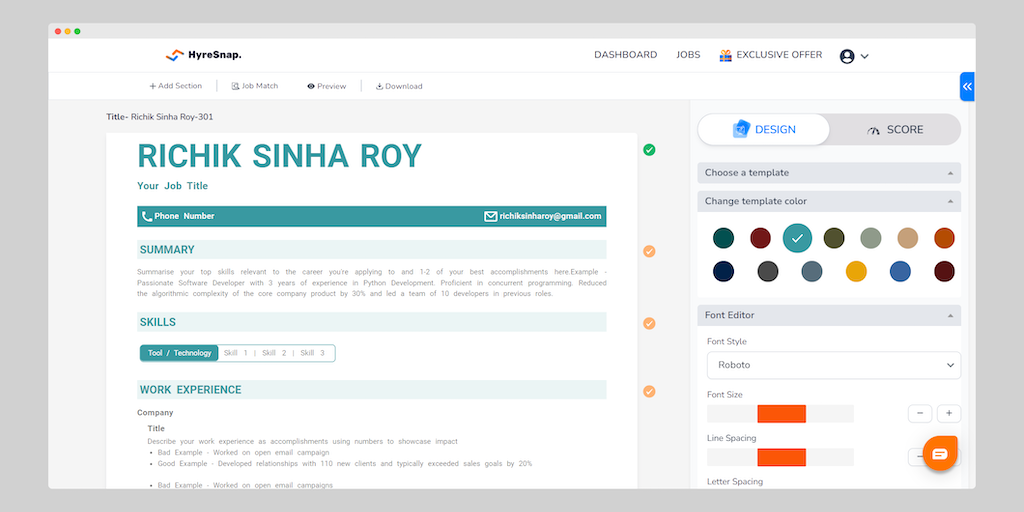Switch to the Score tab

tap(895, 129)
